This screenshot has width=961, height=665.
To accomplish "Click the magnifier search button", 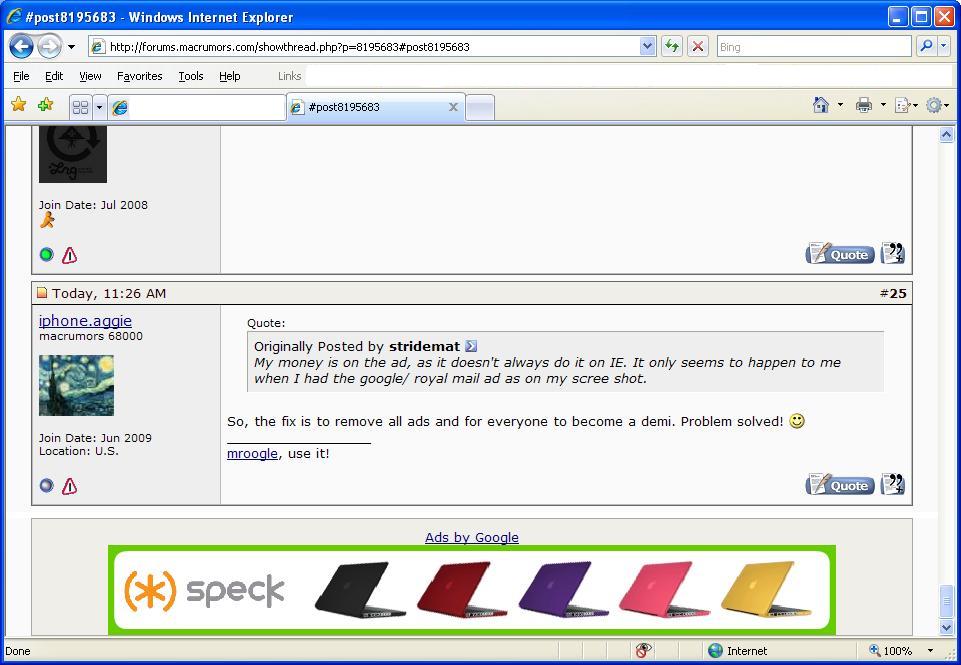I will pyautogui.click(x=926, y=47).
